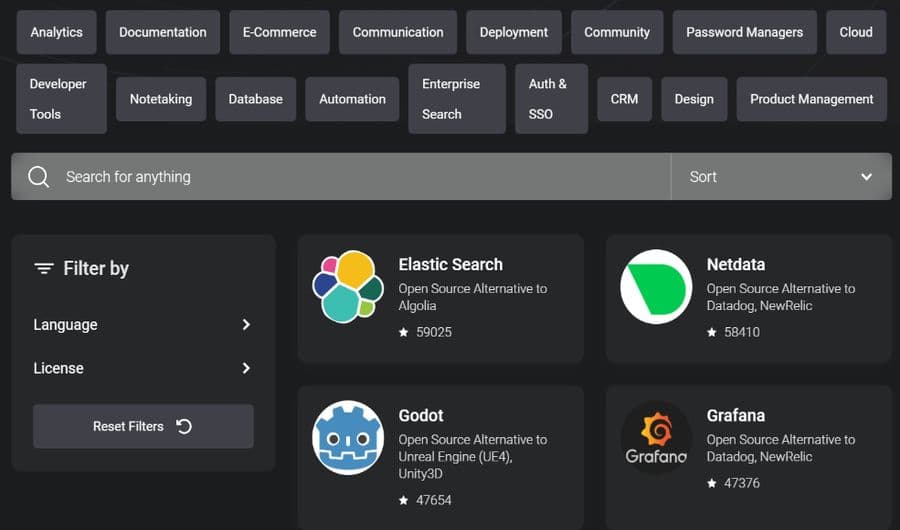Click the filter lines icon beside Filter by
Image resolution: width=900 pixels, height=530 pixels.
pyautogui.click(x=44, y=268)
